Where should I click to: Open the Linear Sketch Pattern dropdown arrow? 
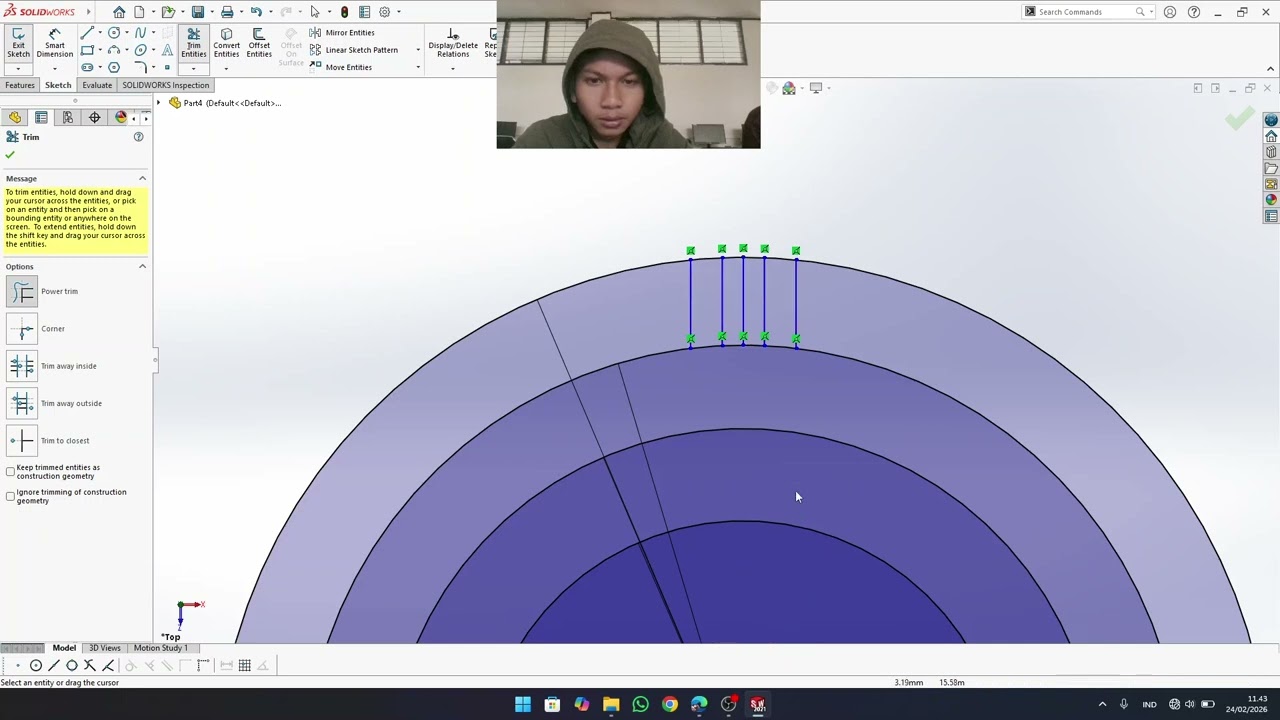point(418,50)
